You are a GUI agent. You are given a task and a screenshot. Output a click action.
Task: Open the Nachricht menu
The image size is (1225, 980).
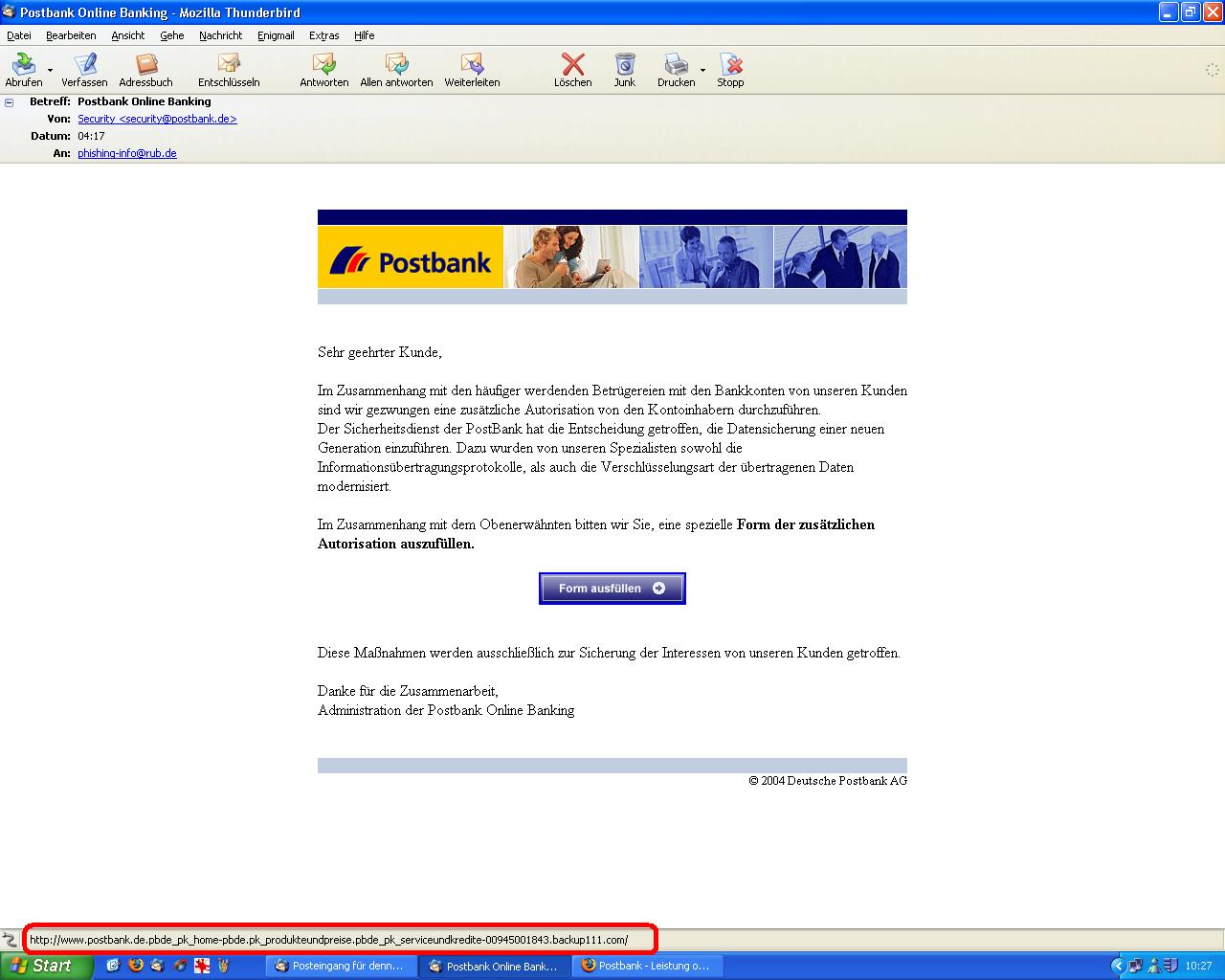pyautogui.click(x=221, y=35)
